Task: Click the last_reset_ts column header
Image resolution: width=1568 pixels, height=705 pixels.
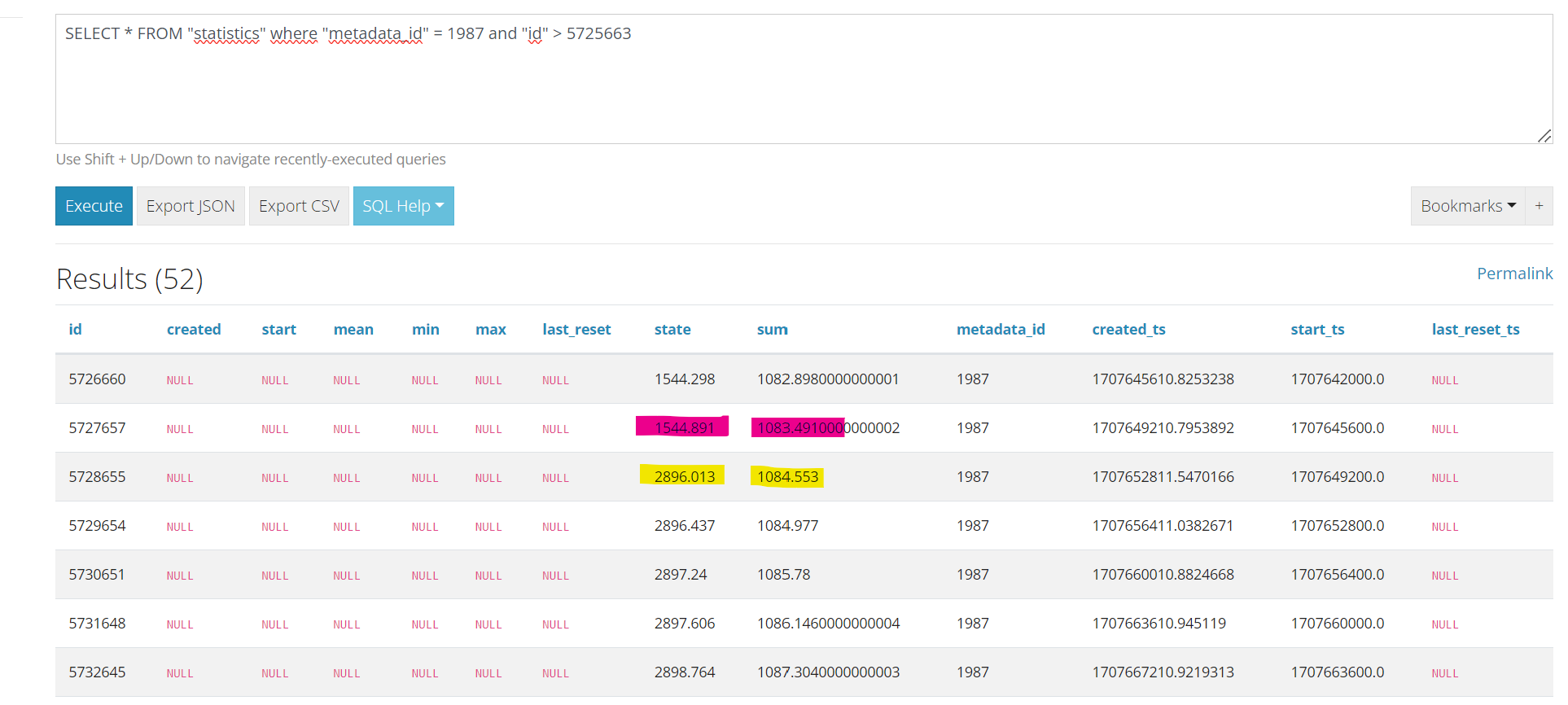Action: 1475,330
